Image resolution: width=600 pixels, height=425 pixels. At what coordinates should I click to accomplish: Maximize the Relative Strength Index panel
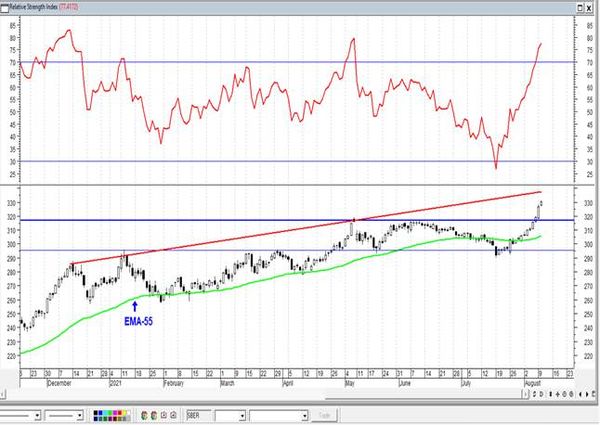coord(580,8)
